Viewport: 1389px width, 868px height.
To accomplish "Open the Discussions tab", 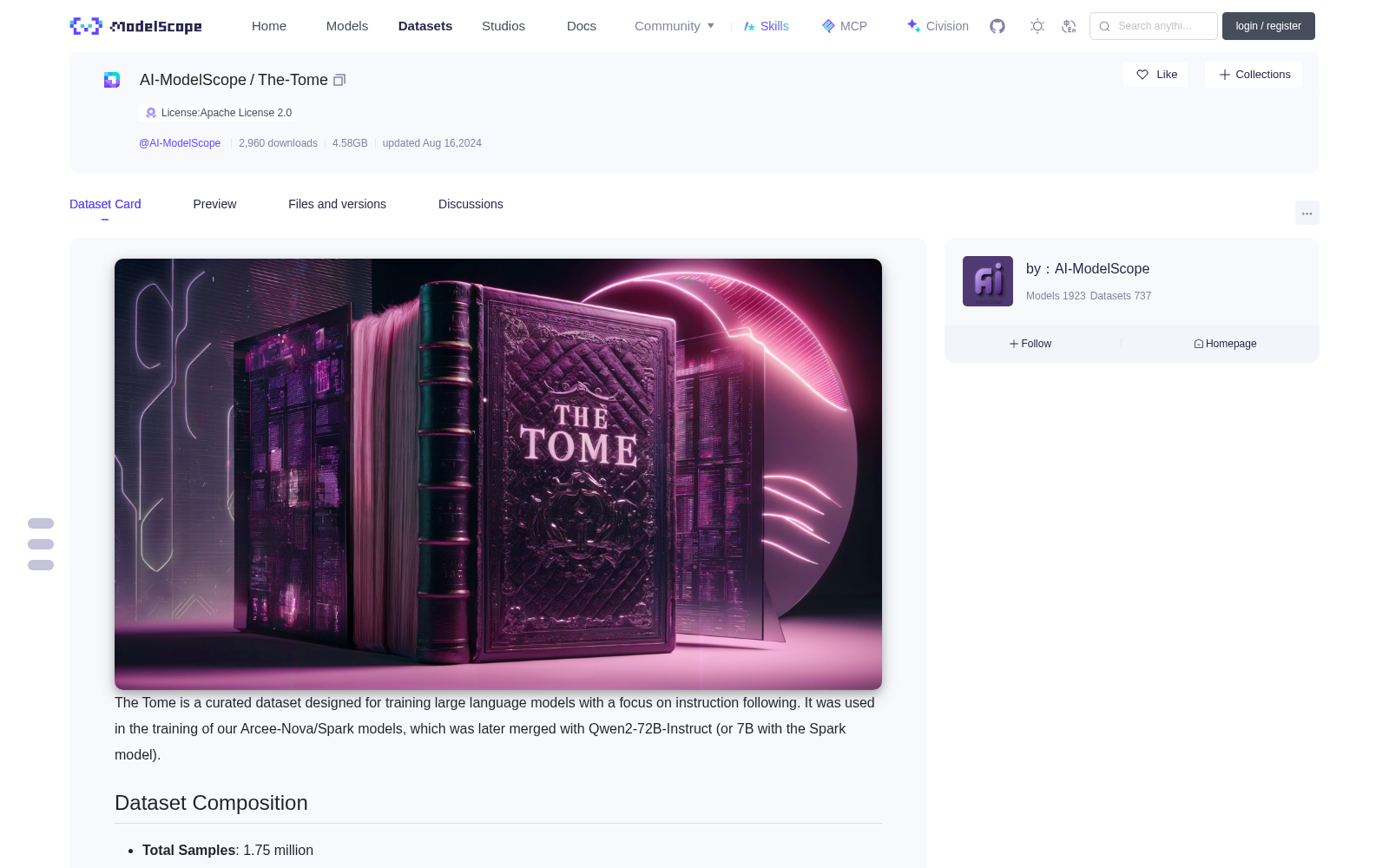I will [x=471, y=204].
